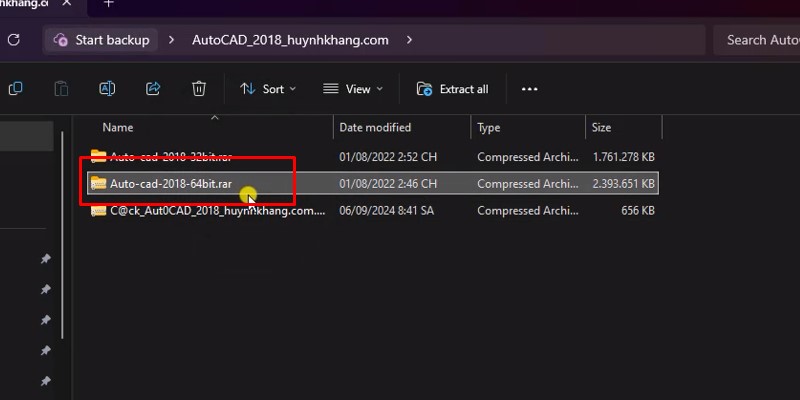Sort files by Date modified column
The width and height of the screenshot is (800, 400).
(375, 128)
